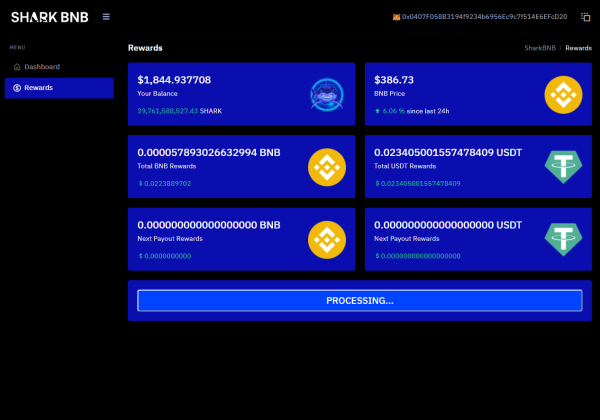This screenshot has width=600, height=420.
Task: Click the Rewards page heading
Action: (x=145, y=48)
